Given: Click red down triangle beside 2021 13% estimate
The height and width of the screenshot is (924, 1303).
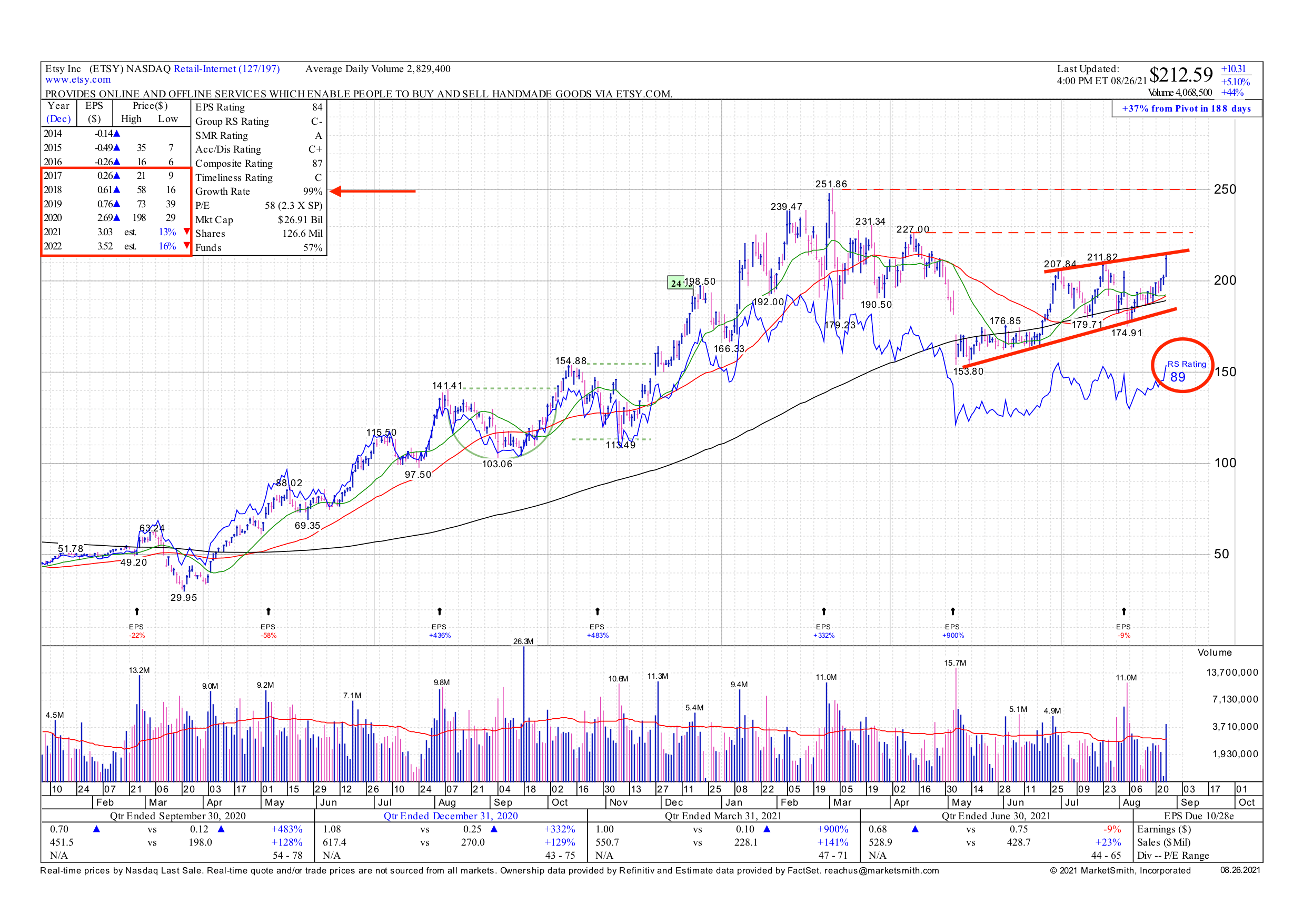Looking at the screenshot, I should [187, 232].
